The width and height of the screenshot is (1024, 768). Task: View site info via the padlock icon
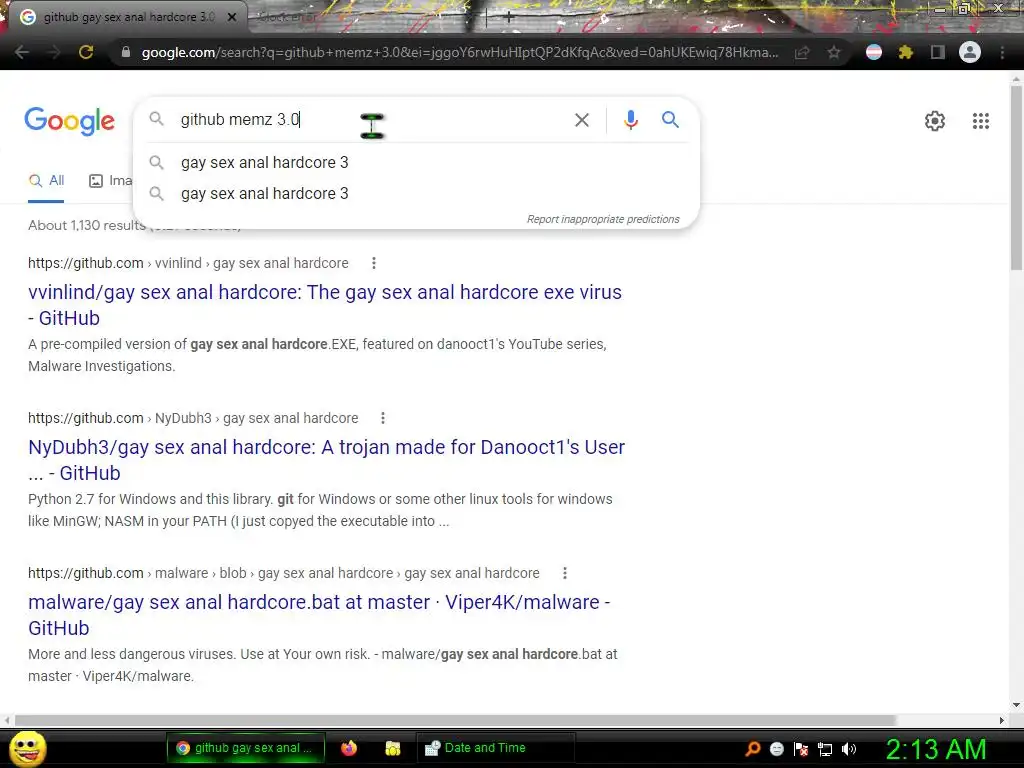click(126, 52)
